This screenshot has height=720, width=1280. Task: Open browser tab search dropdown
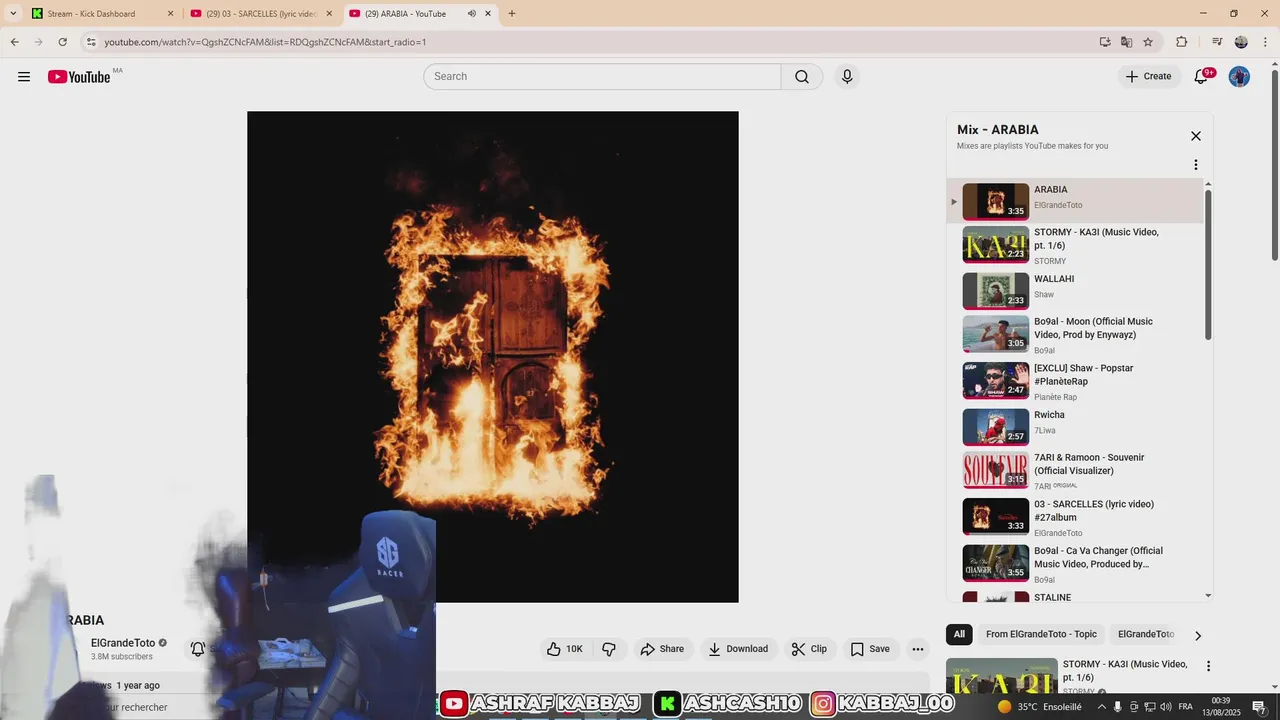click(12, 14)
